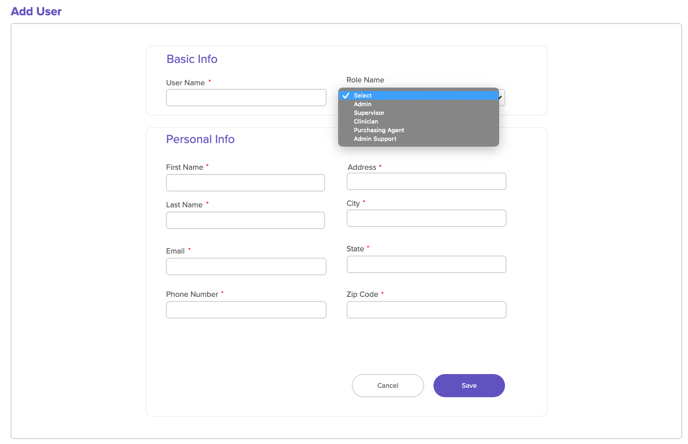Select the Last Name text box
The height and width of the screenshot is (444, 688).
click(x=245, y=220)
